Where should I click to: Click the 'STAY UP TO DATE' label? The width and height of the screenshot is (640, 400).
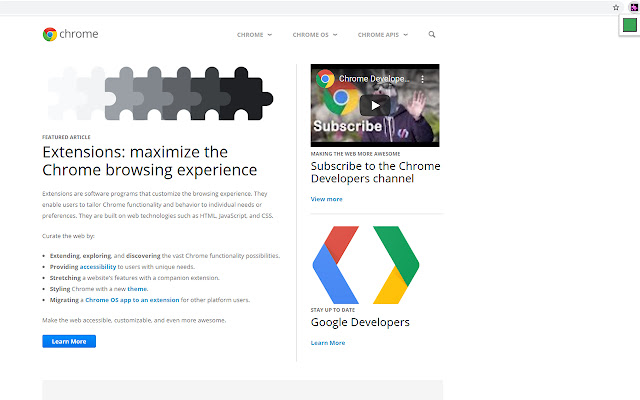(x=333, y=310)
